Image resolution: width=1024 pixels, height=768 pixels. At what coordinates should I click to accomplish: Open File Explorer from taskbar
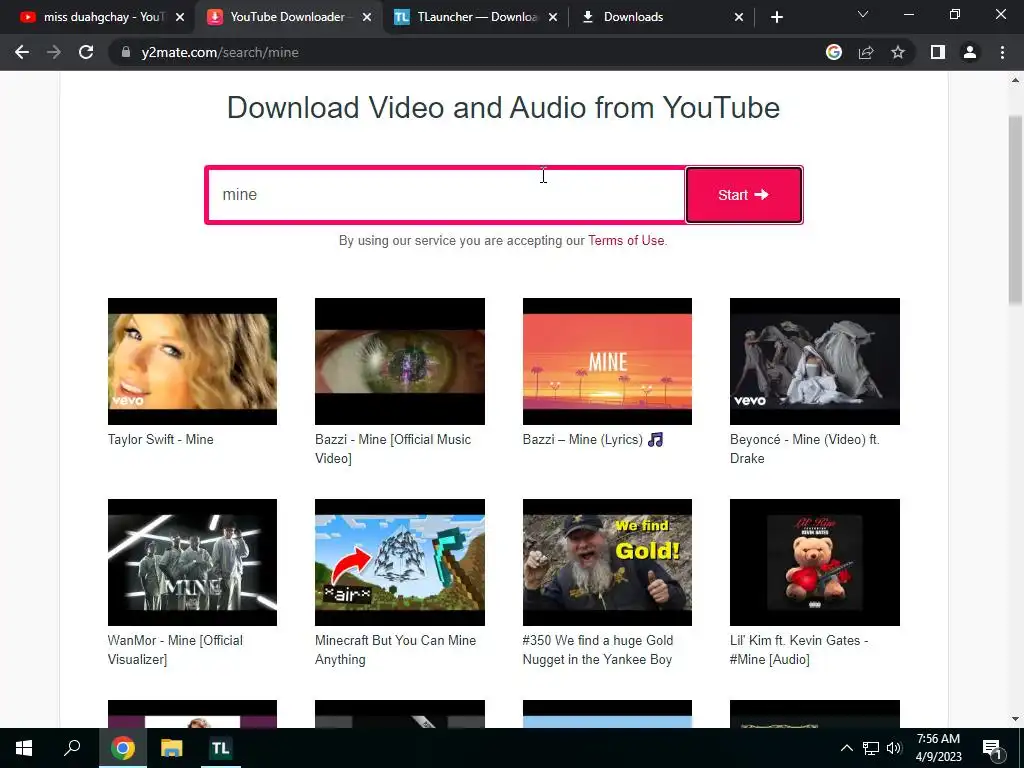pos(171,748)
